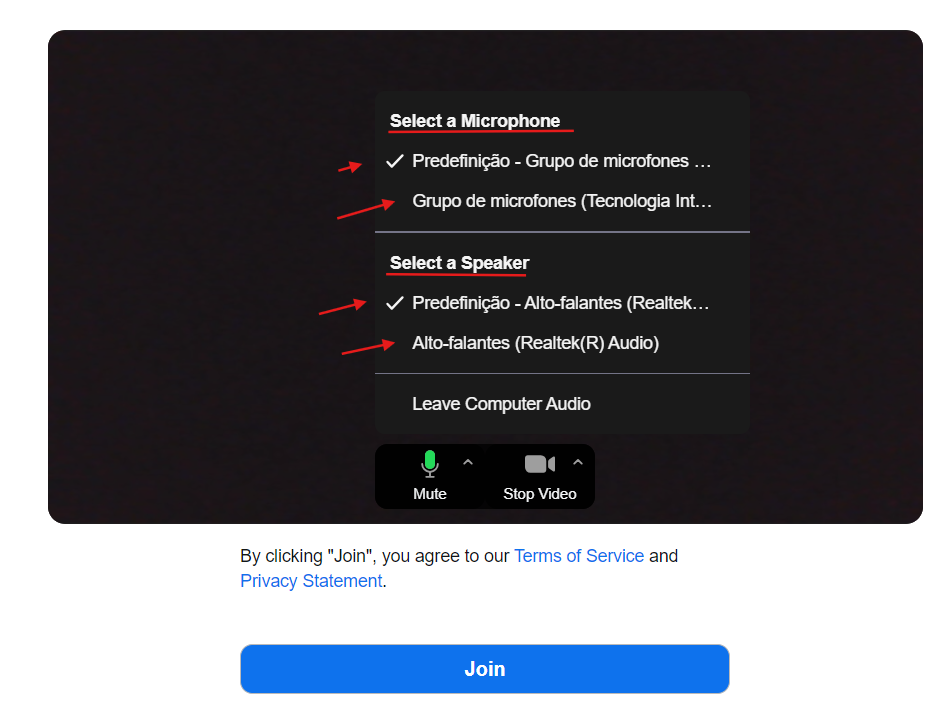Click the Select a Microphone heading
952x718 pixels.
[x=475, y=121]
